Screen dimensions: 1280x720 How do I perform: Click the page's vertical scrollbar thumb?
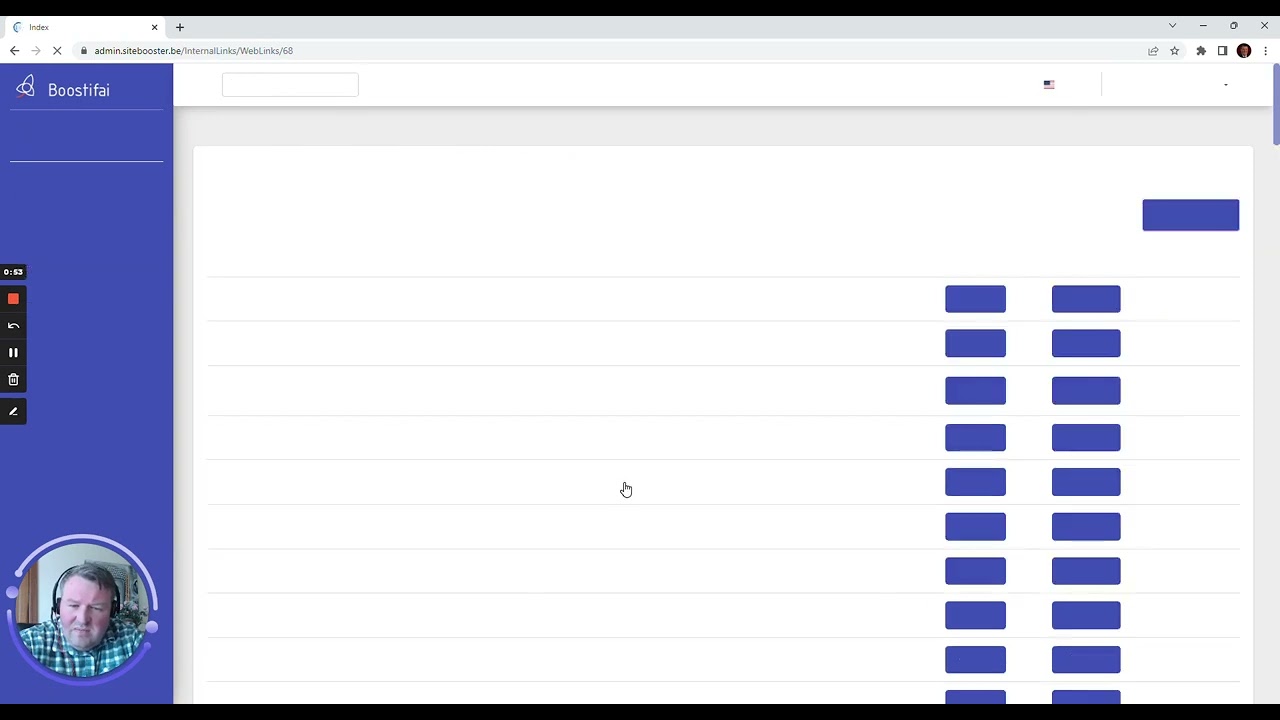coord(1275,105)
